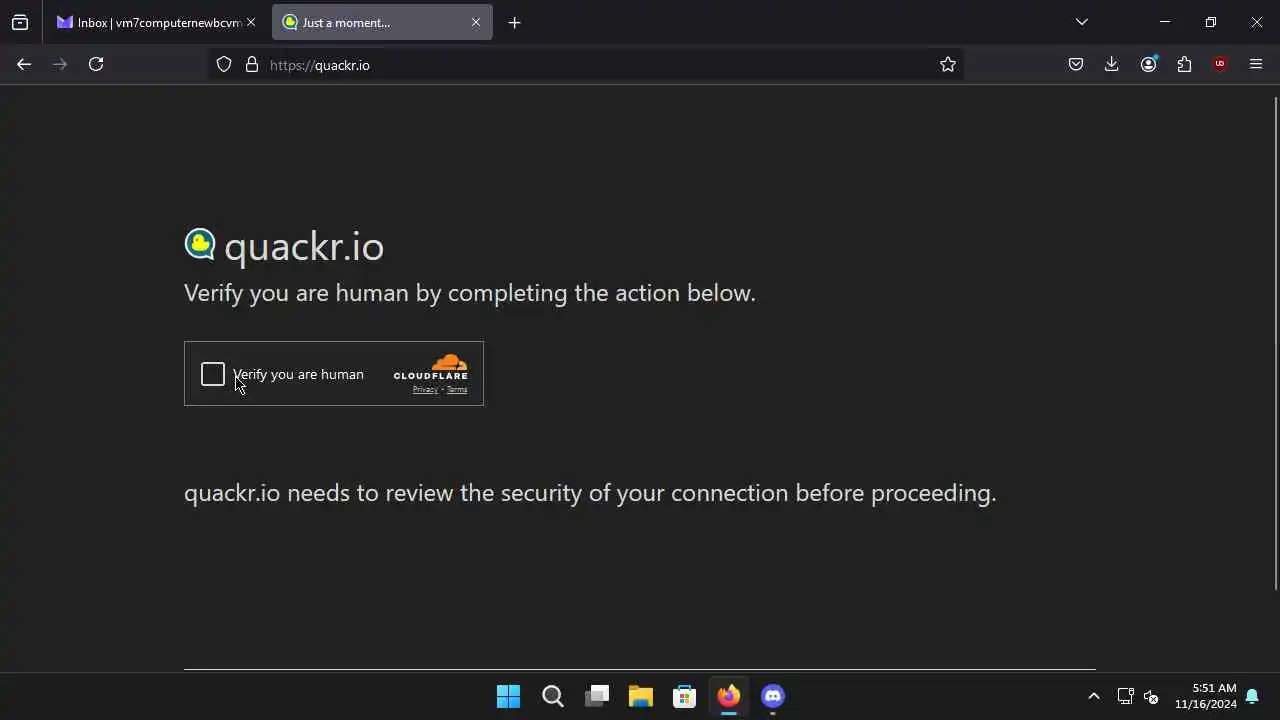Open the notifications bell
The width and height of the screenshot is (1280, 720).
pos(1252,696)
